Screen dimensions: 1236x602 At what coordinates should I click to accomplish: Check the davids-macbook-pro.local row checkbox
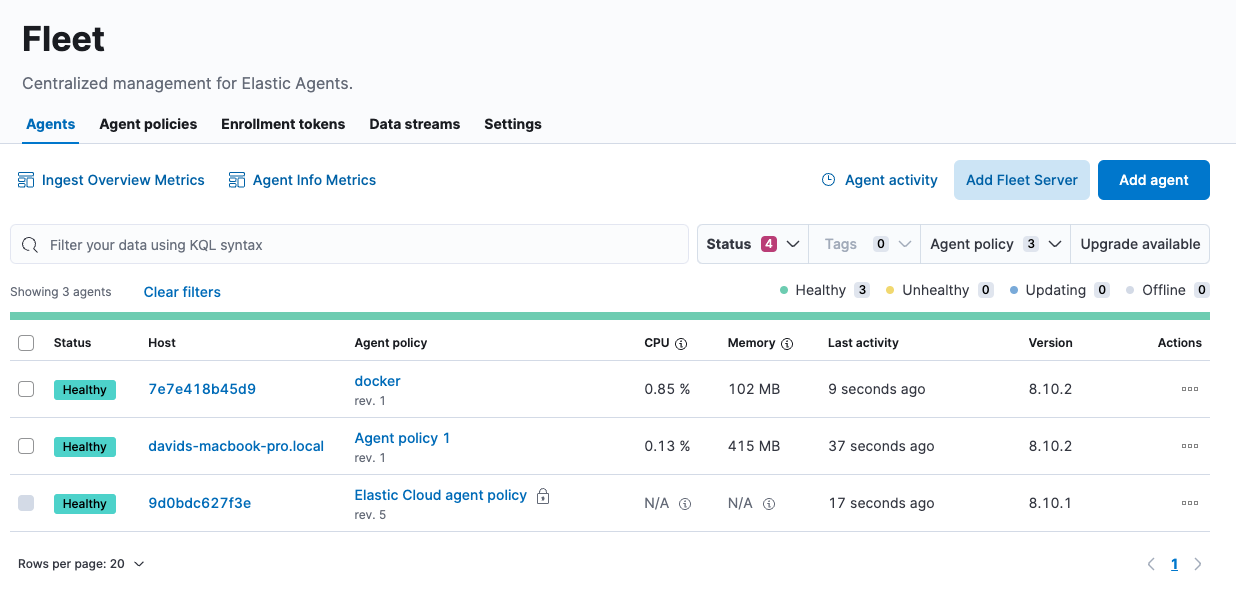click(x=26, y=446)
